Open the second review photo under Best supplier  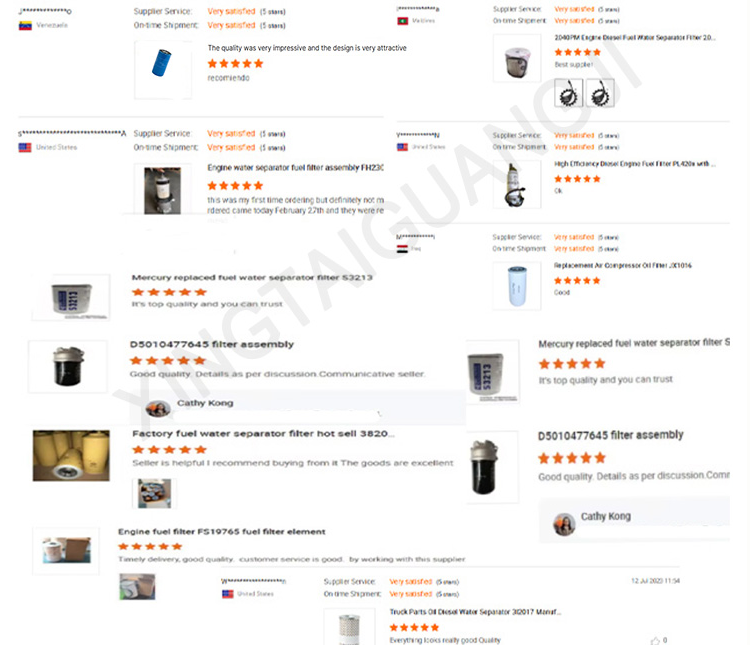pos(600,93)
